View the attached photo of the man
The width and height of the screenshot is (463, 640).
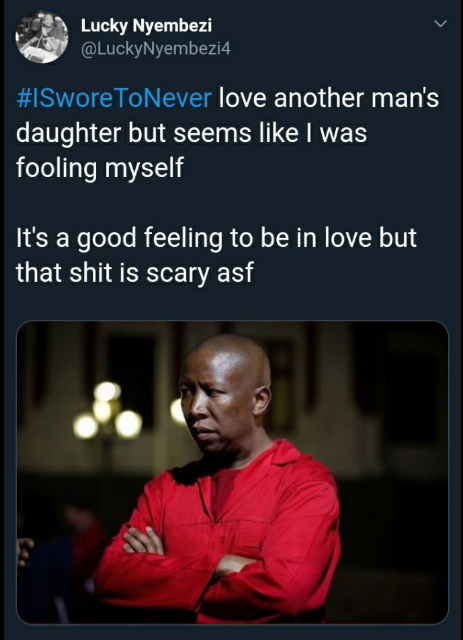tap(232, 472)
